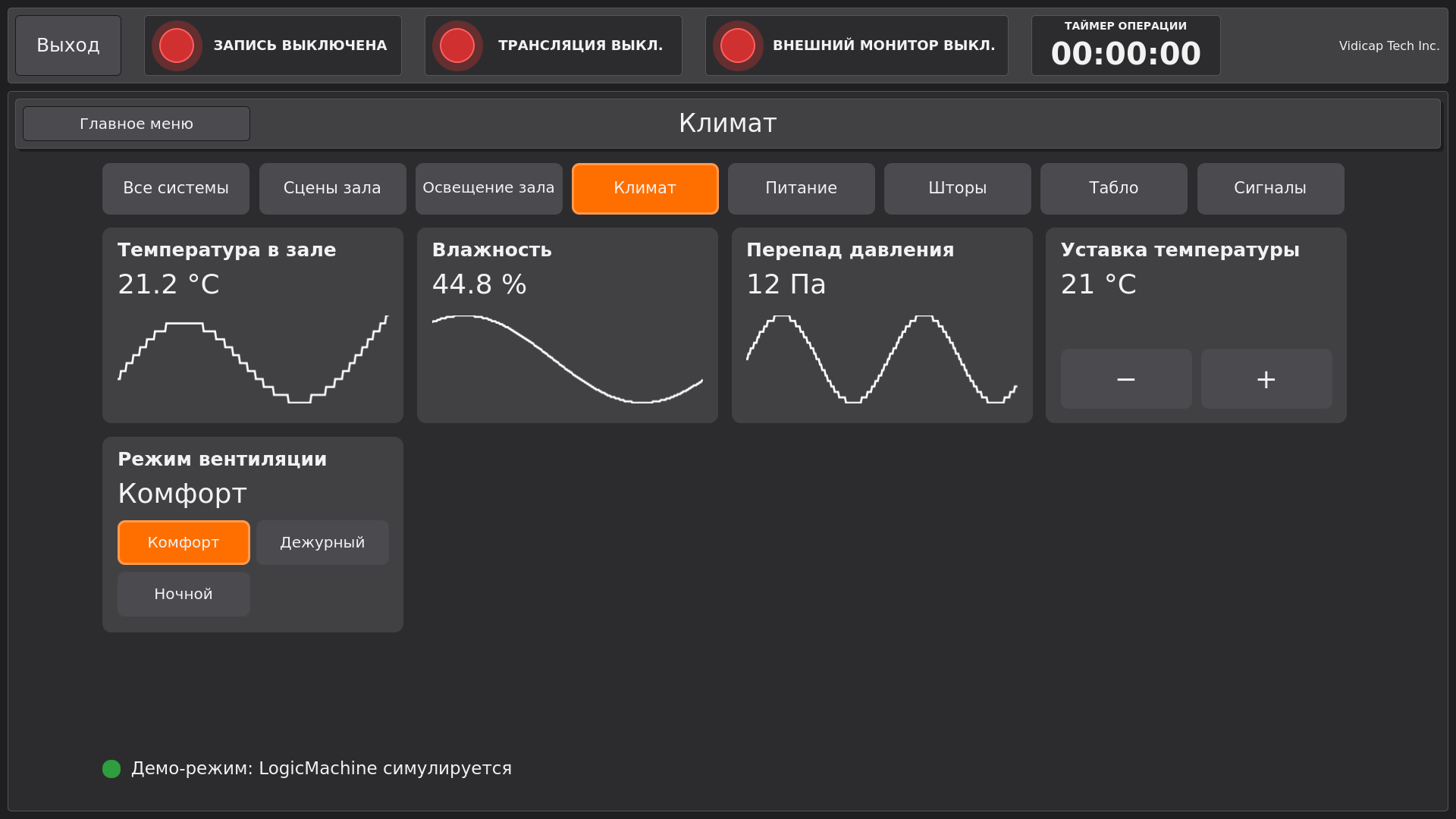Select the Дежурный ventilation mode

pos(322,542)
